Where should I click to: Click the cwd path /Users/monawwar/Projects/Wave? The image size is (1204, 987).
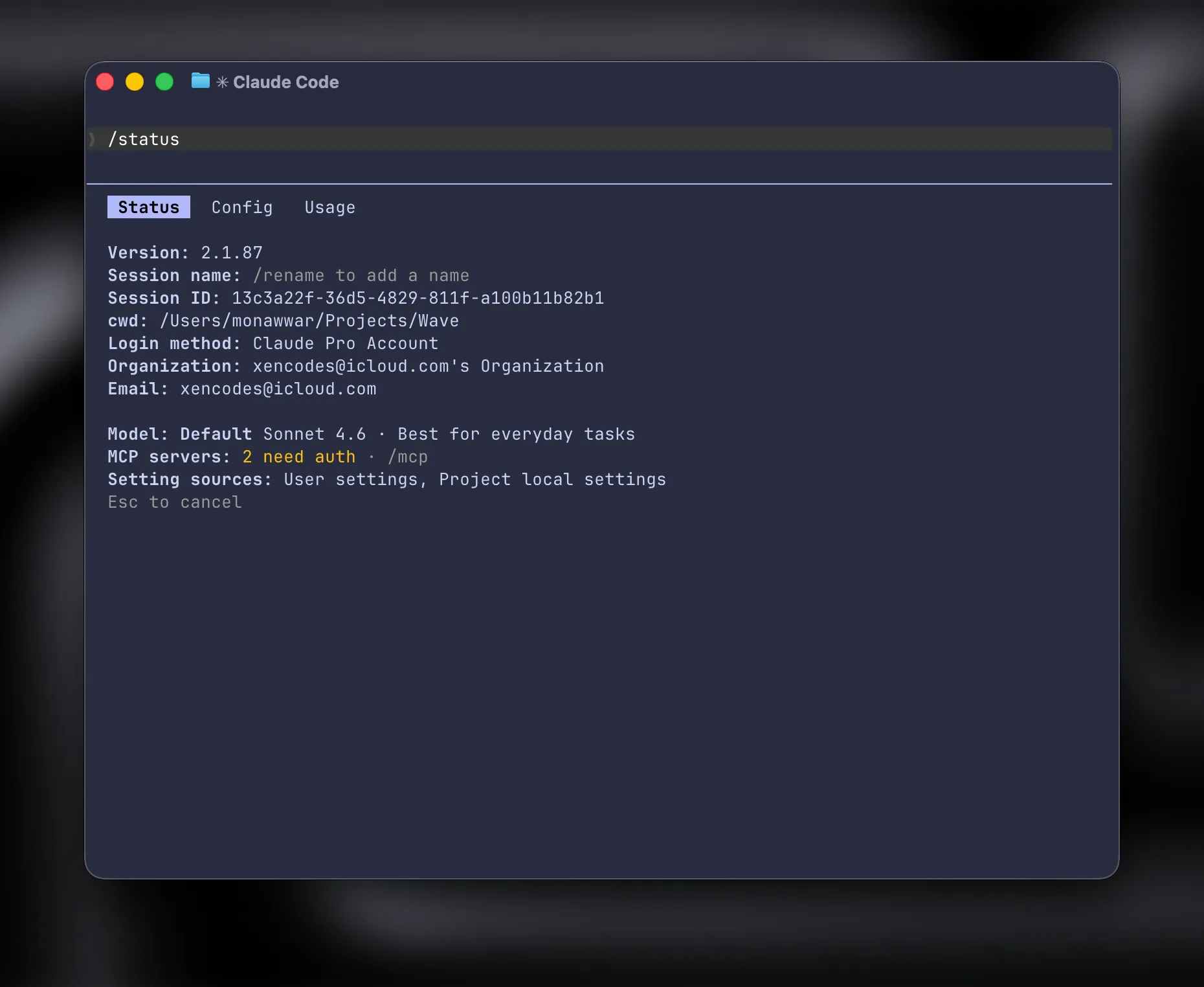click(309, 321)
